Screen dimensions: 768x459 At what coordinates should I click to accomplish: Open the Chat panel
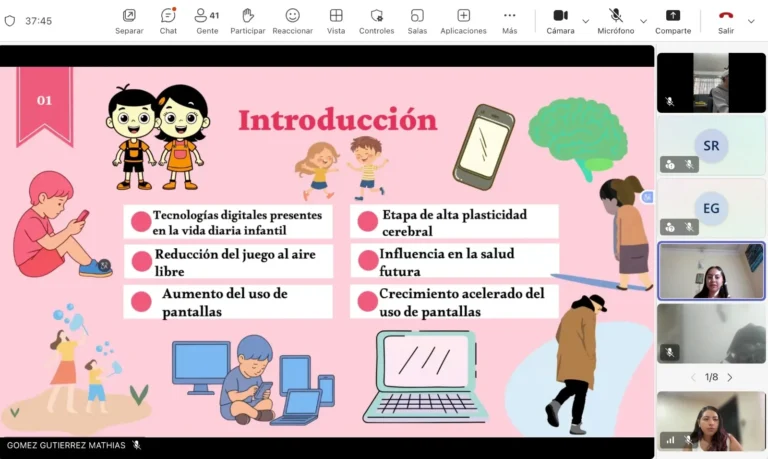coord(168,20)
